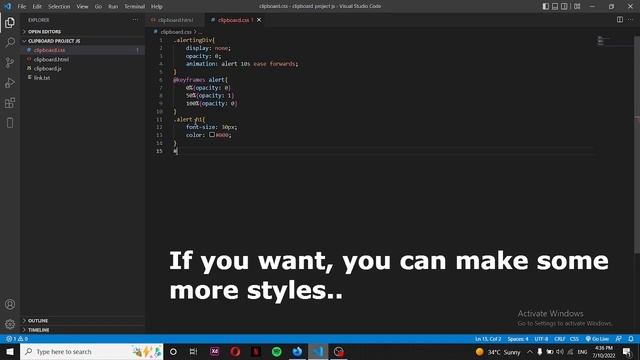Screen dimensions: 640x360
Task: Open the Accounts menu icon
Action: pyautogui.click(x=10, y=304)
